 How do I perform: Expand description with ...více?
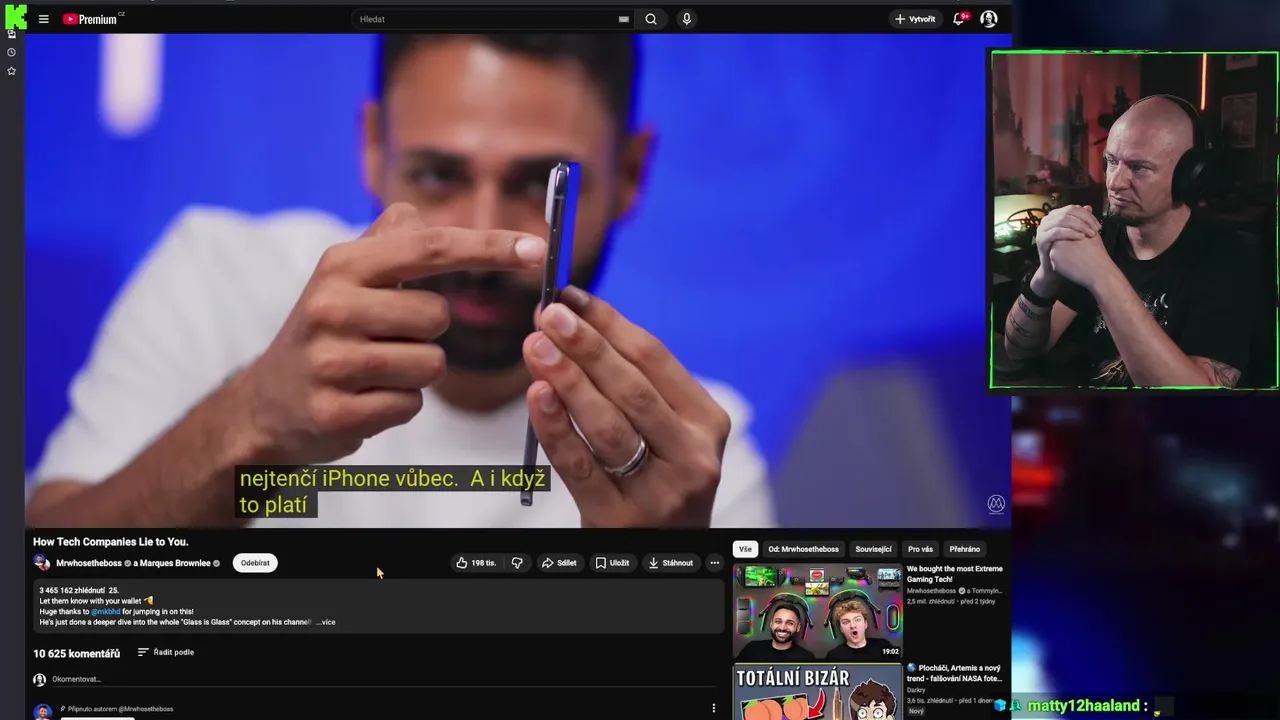pos(326,622)
